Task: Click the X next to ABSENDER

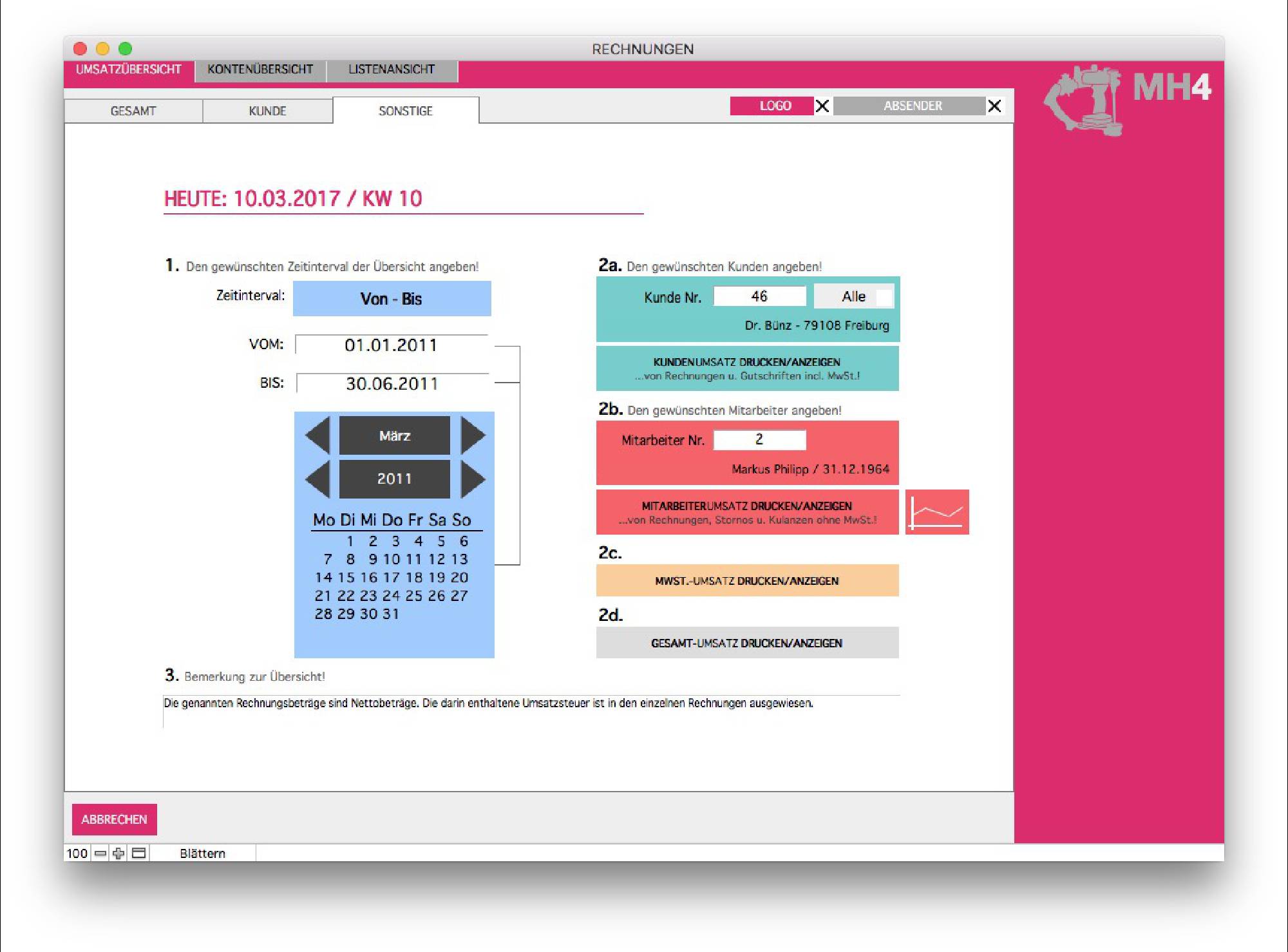Action: coord(994,106)
